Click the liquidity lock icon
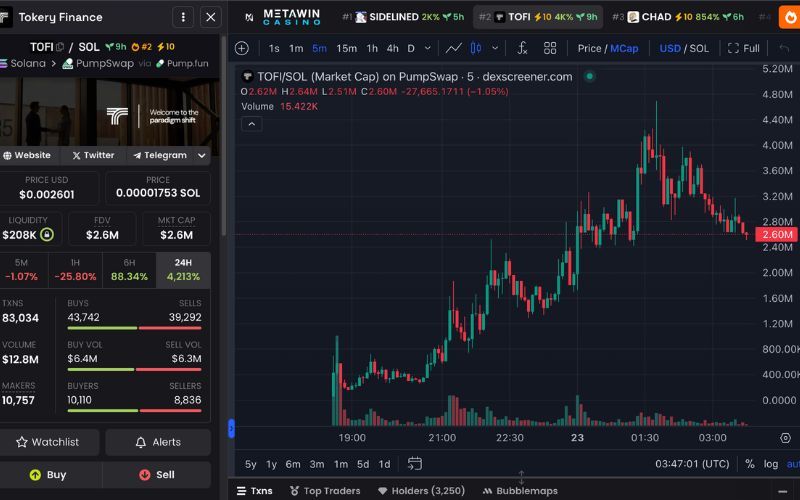This screenshot has height=500, width=800. click(47, 235)
